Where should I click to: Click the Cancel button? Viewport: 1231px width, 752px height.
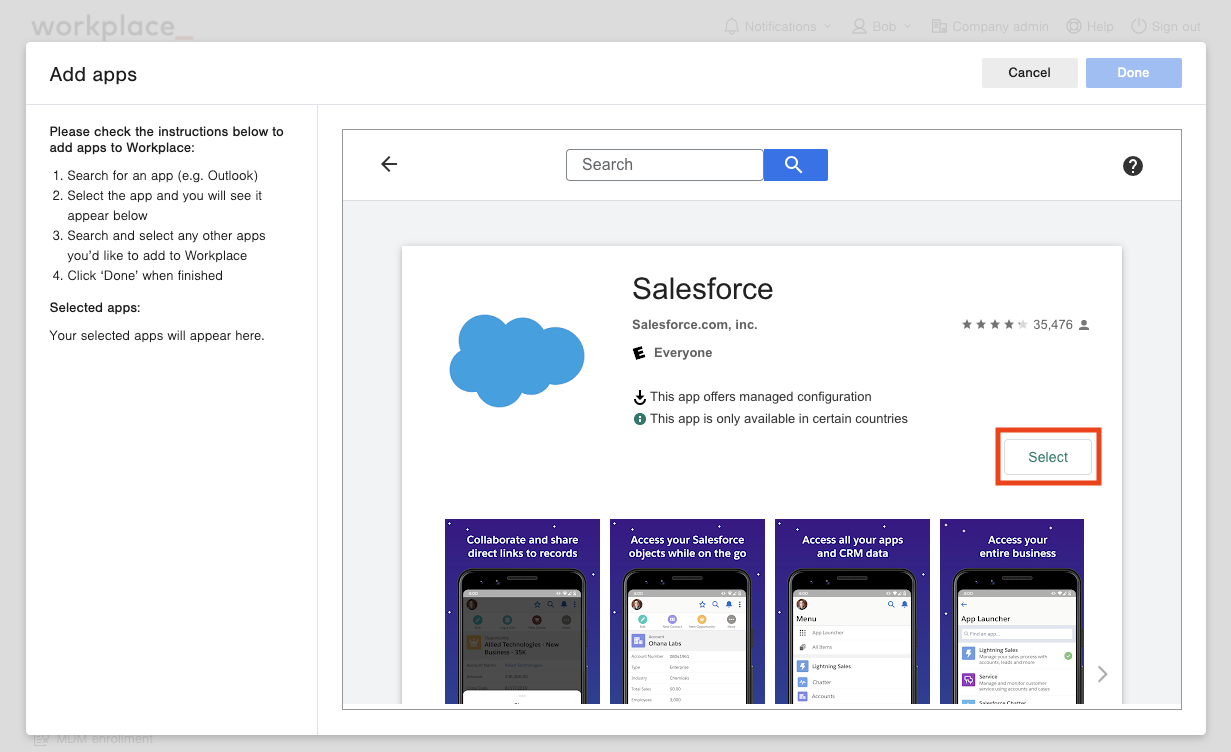click(1030, 73)
